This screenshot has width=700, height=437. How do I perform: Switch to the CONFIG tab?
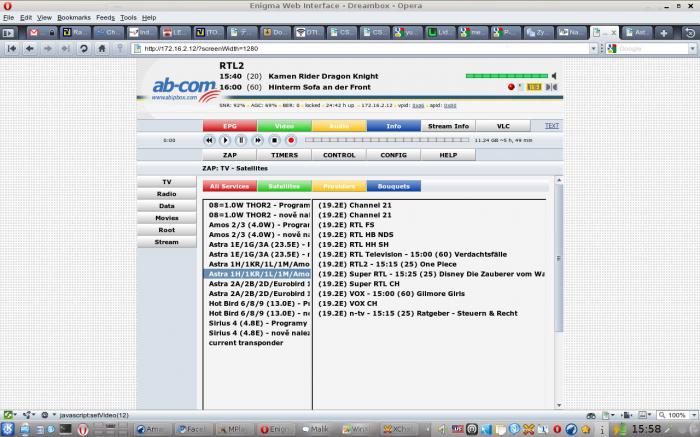click(x=393, y=155)
